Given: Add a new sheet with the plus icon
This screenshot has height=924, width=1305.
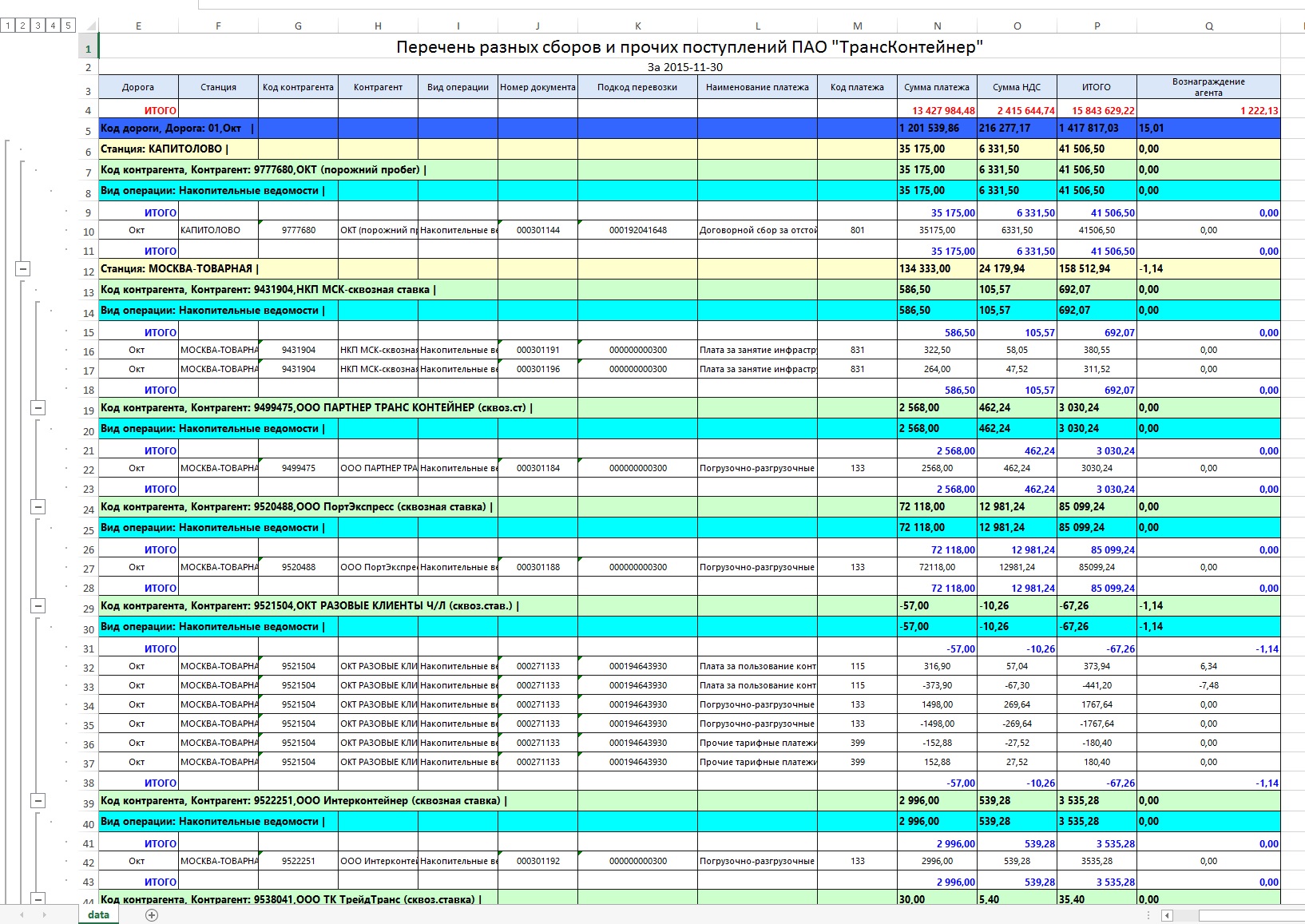Looking at the screenshot, I should [x=152, y=915].
